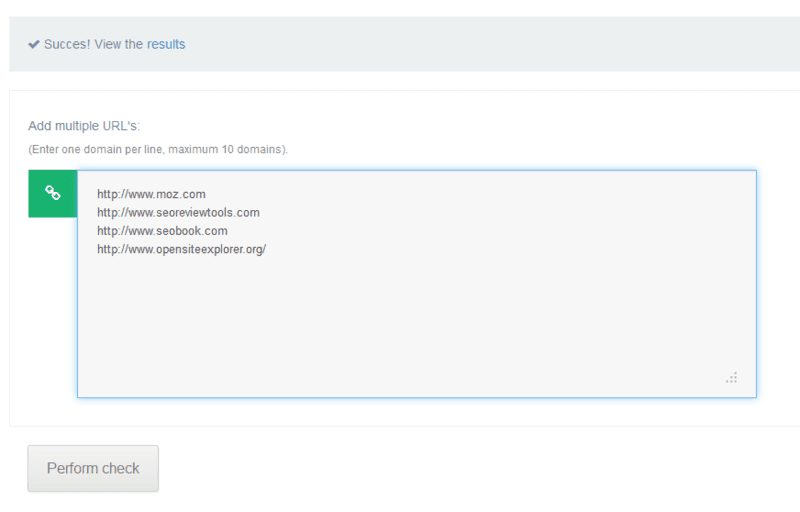
Task: Click the success checkmark icon
Action: [34, 44]
